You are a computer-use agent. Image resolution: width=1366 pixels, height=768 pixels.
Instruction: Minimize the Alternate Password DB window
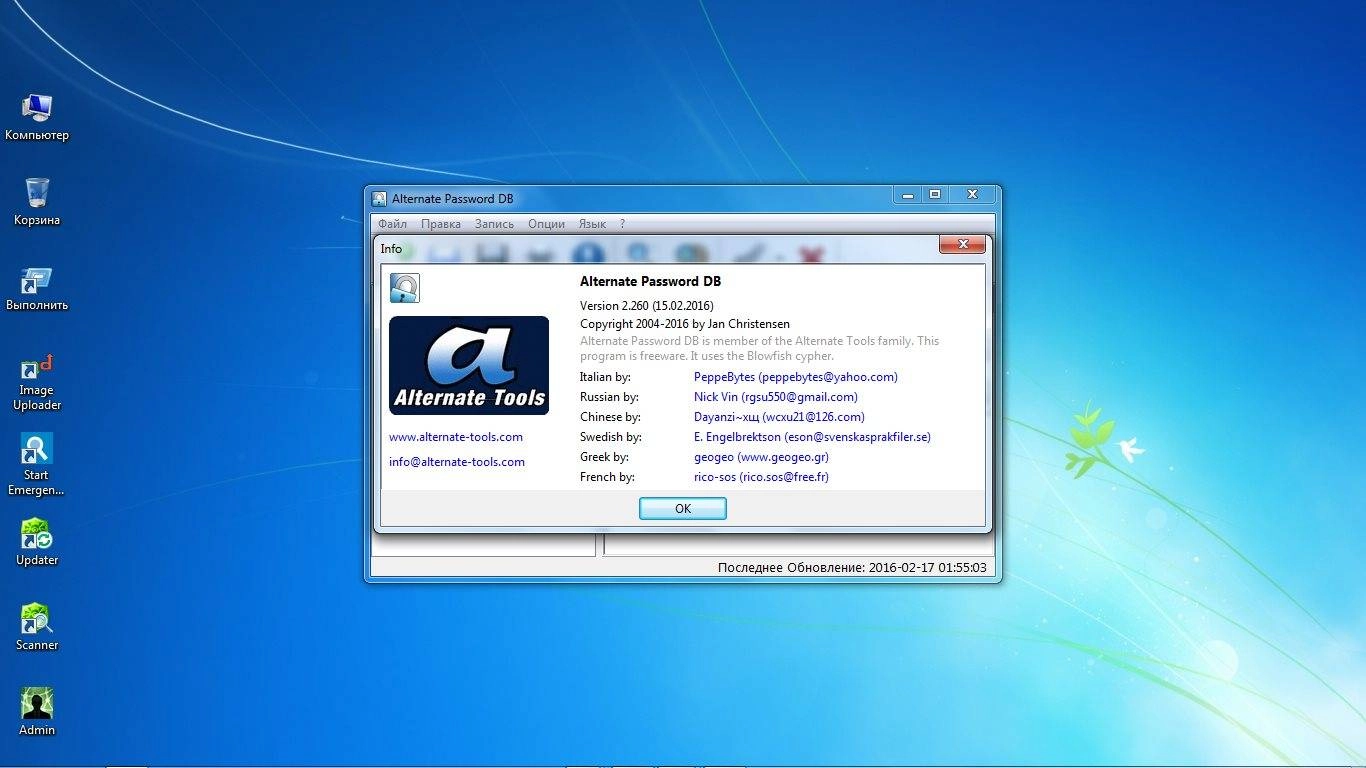click(x=907, y=194)
